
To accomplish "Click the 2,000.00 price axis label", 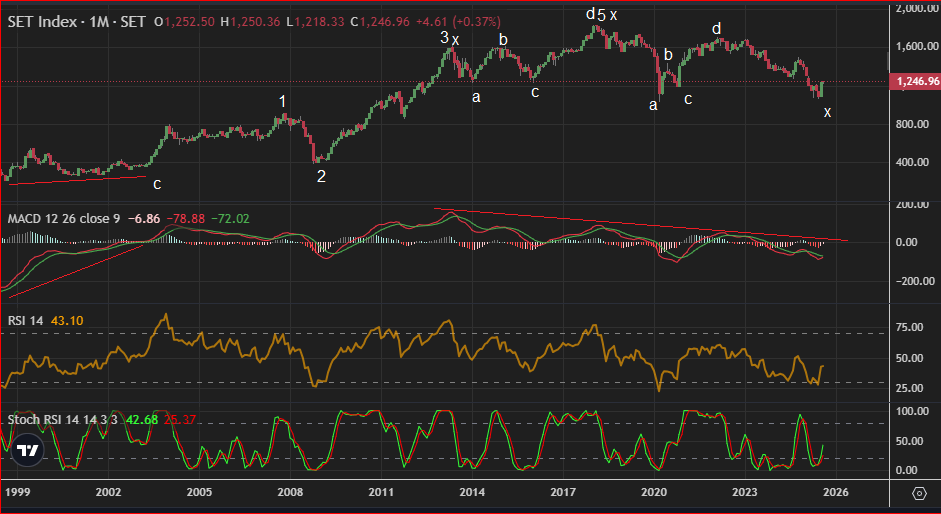I will (916, 8).
